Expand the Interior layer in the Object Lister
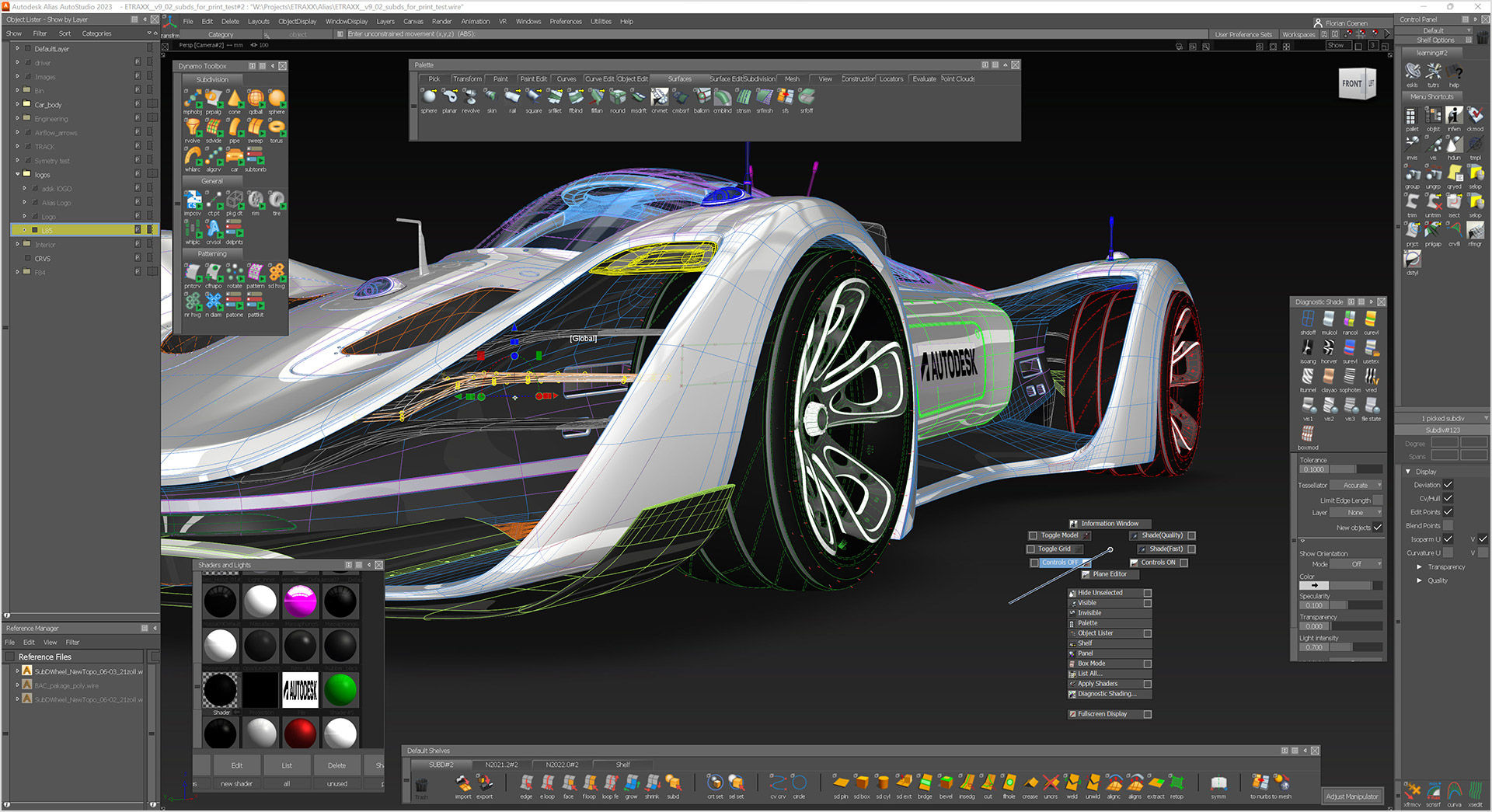The height and width of the screenshot is (812, 1492). [16, 244]
